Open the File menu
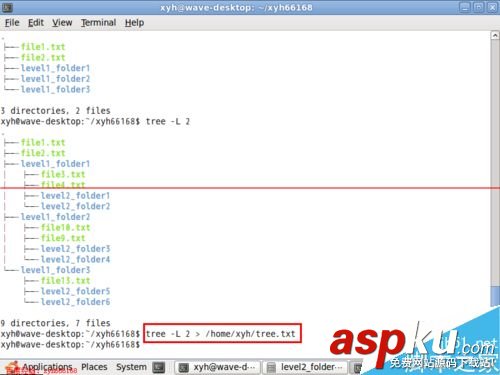Image resolution: width=500 pixels, height=375 pixels. tap(12, 23)
